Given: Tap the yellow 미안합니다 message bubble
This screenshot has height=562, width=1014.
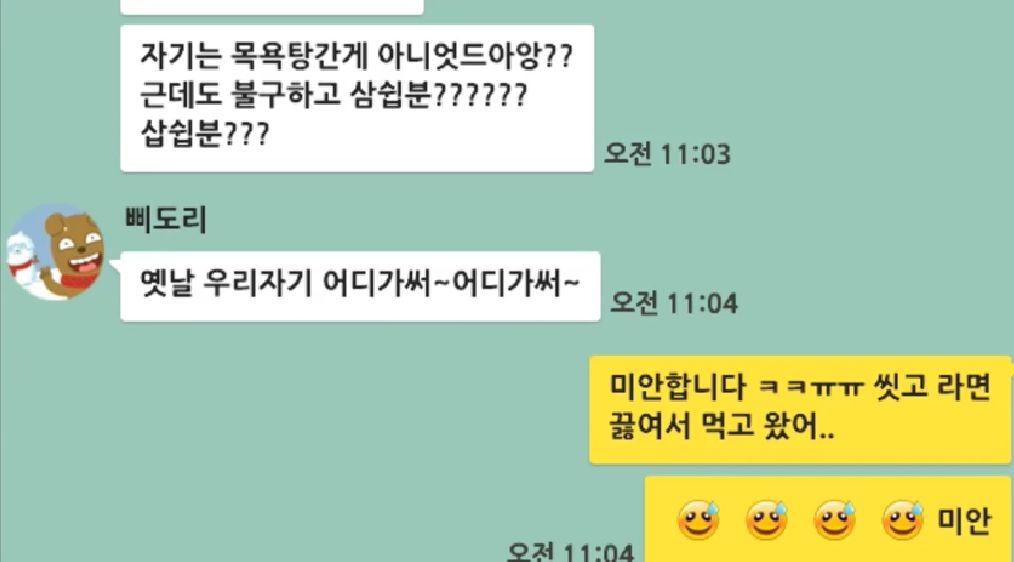Looking at the screenshot, I should click(800, 409).
